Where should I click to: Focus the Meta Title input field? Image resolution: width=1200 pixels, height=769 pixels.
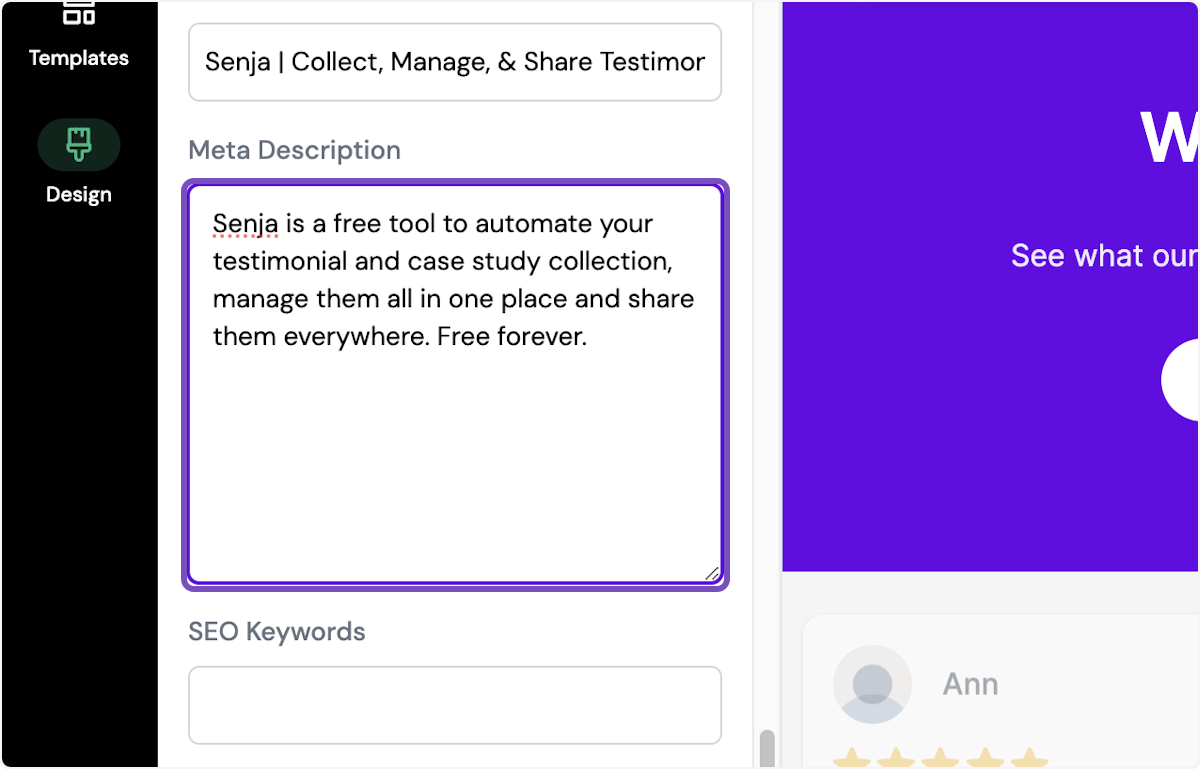(x=455, y=61)
